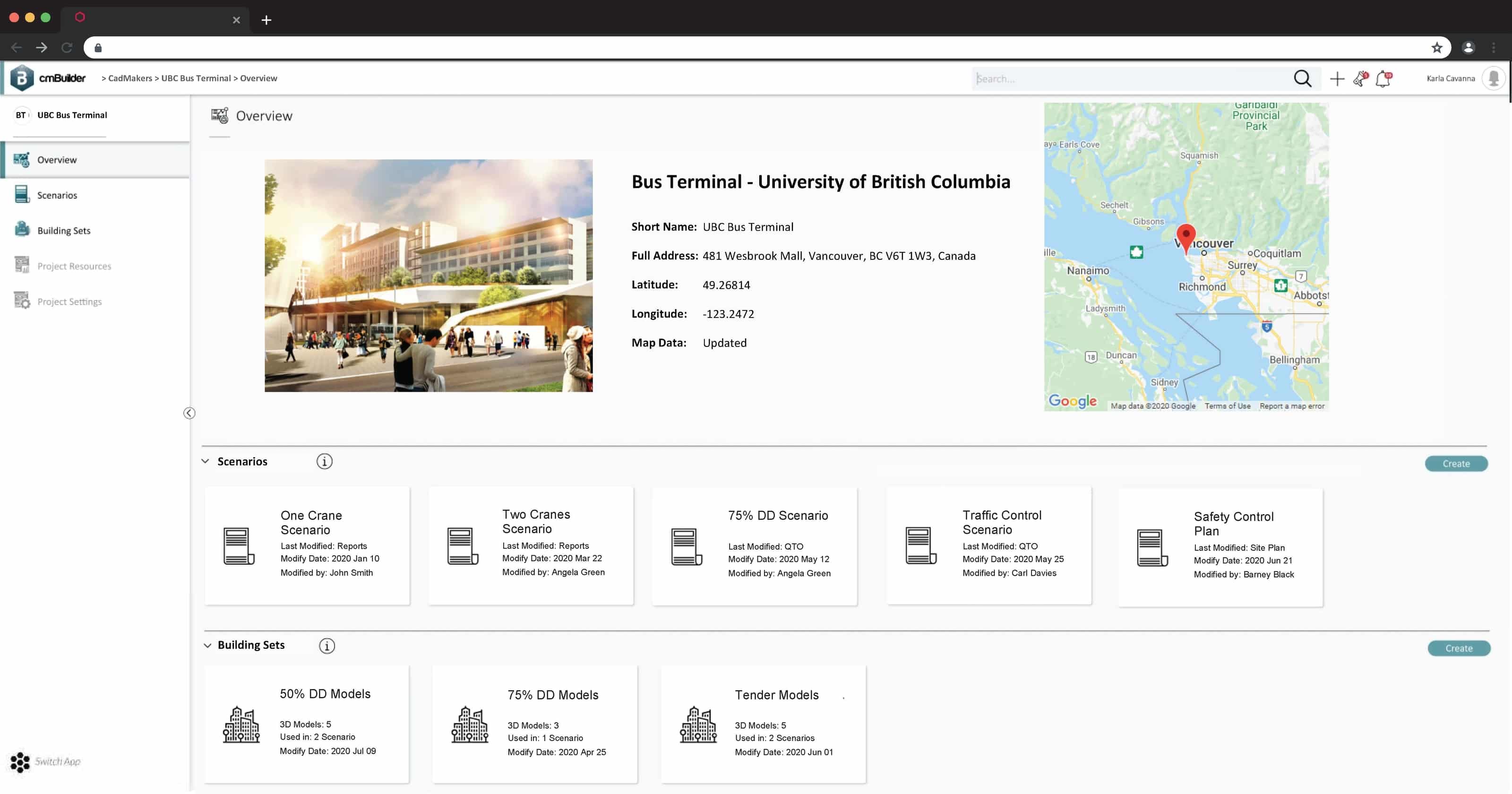The width and height of the screenshot is (1512, 794).
Task: Click the search magnifier icon
Action: point(1303,78)
